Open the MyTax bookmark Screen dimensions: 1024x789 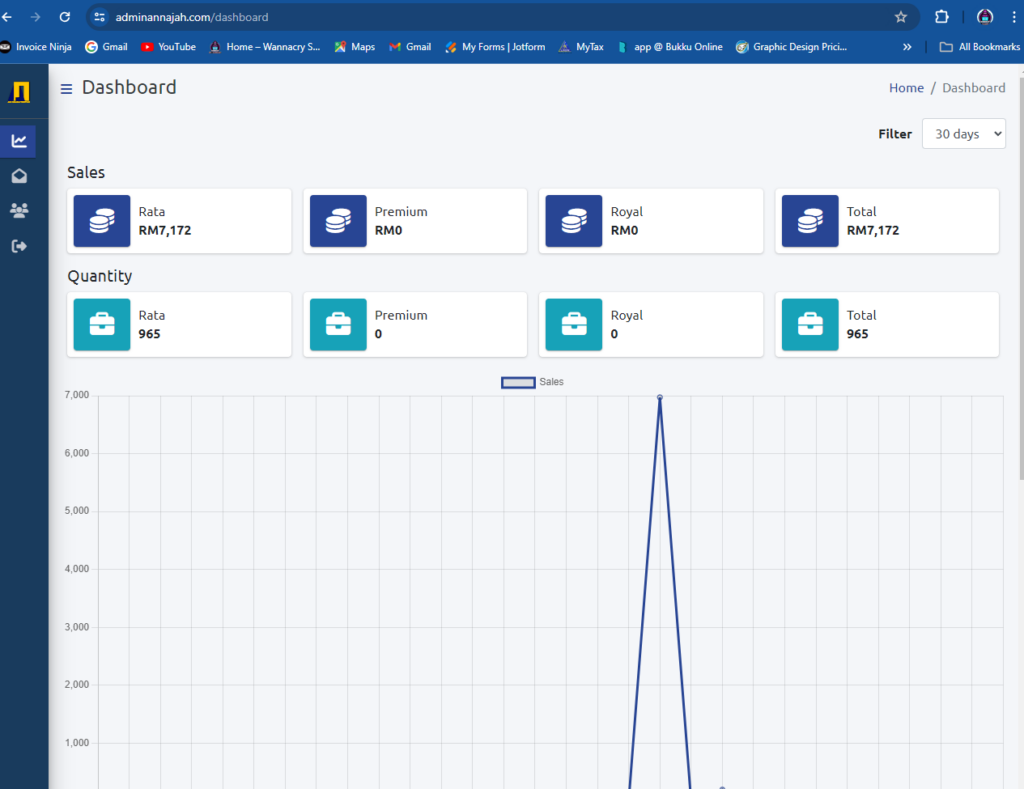point(581,47)
